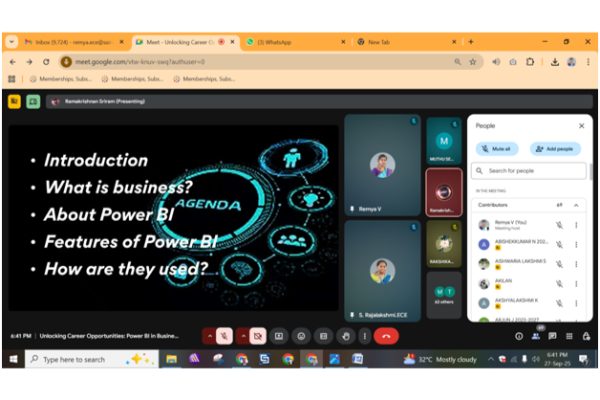Click the raise hand icon
Viewport: 600px width, 400px height.
[344, 336]
